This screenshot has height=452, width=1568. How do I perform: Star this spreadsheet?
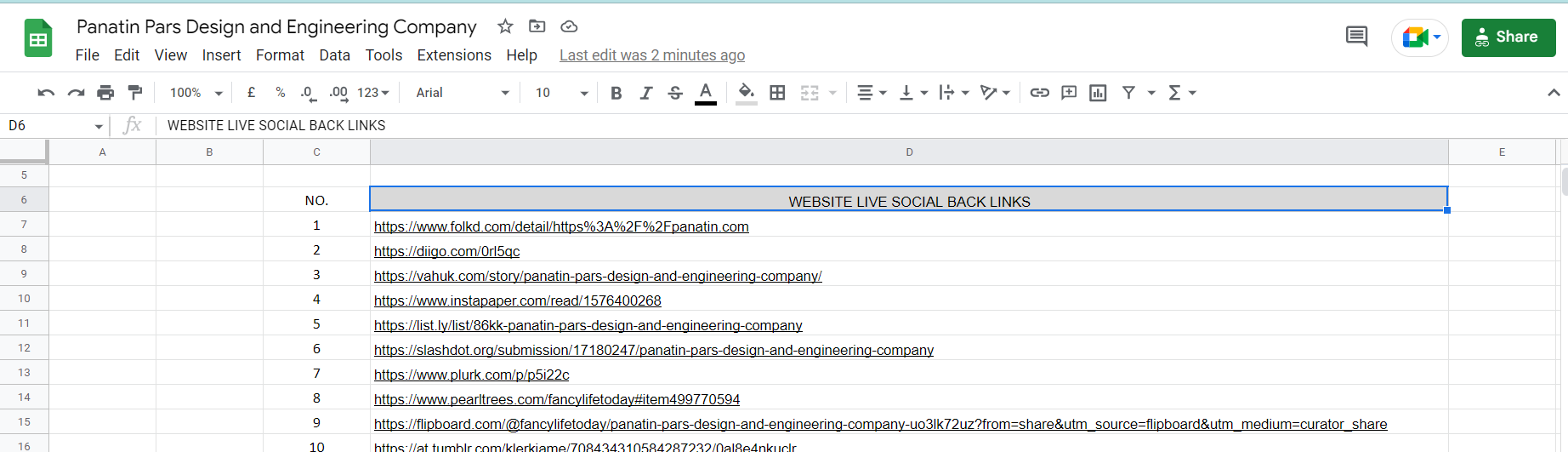click(x=505, y=26)
